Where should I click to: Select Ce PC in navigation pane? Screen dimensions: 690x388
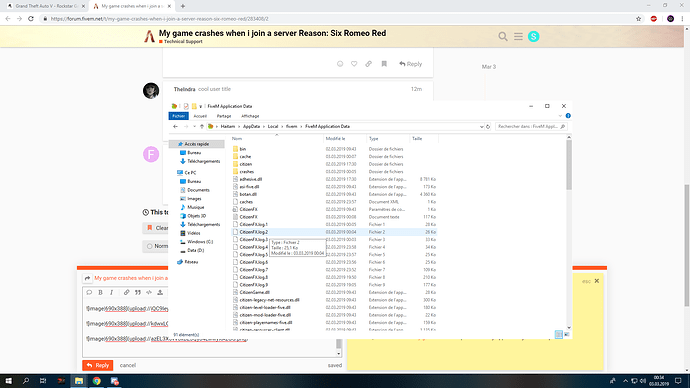click(190, 173)
